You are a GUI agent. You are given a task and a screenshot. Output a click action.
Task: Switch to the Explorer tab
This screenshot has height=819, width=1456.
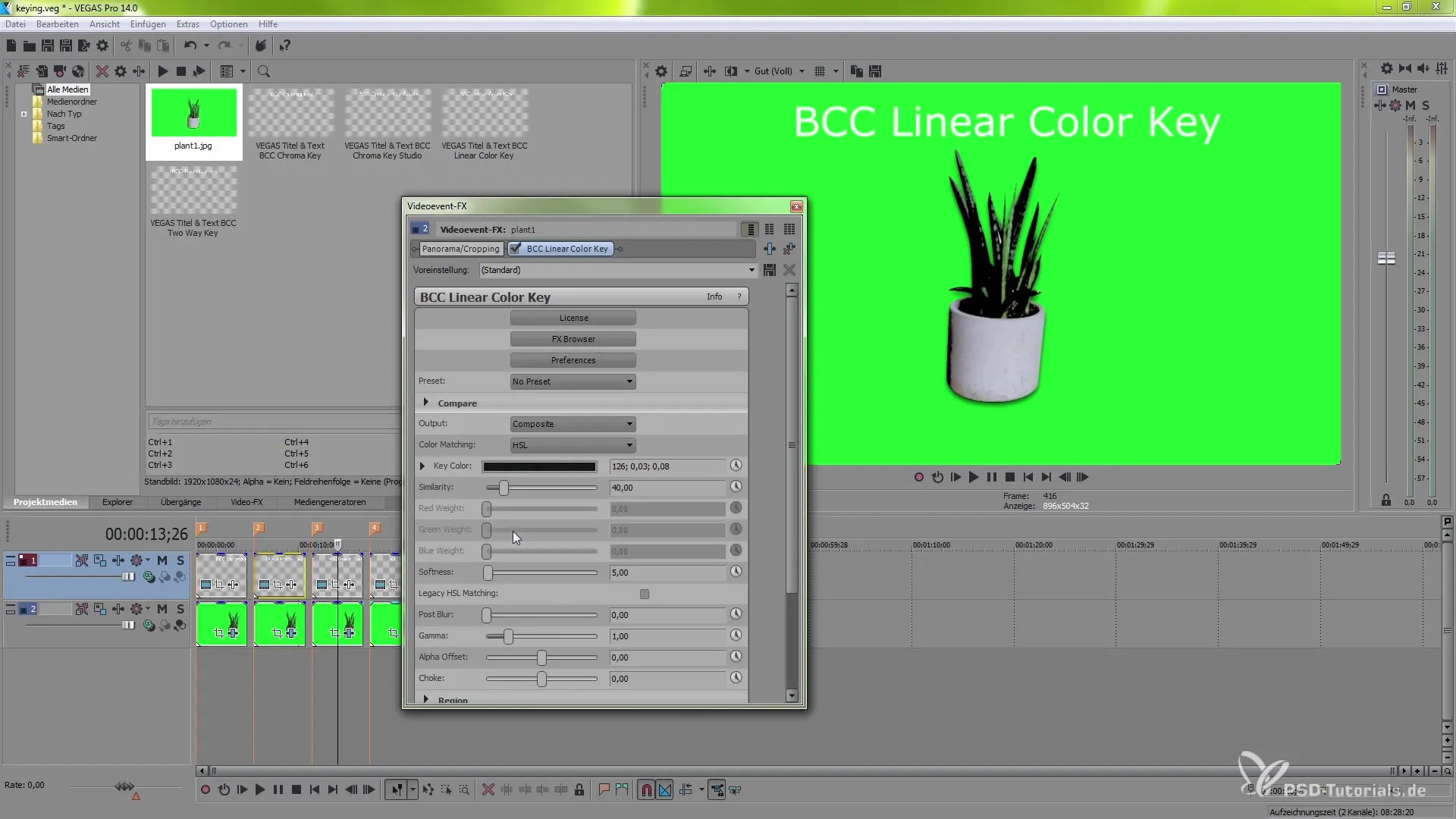(x=118, y=502)
